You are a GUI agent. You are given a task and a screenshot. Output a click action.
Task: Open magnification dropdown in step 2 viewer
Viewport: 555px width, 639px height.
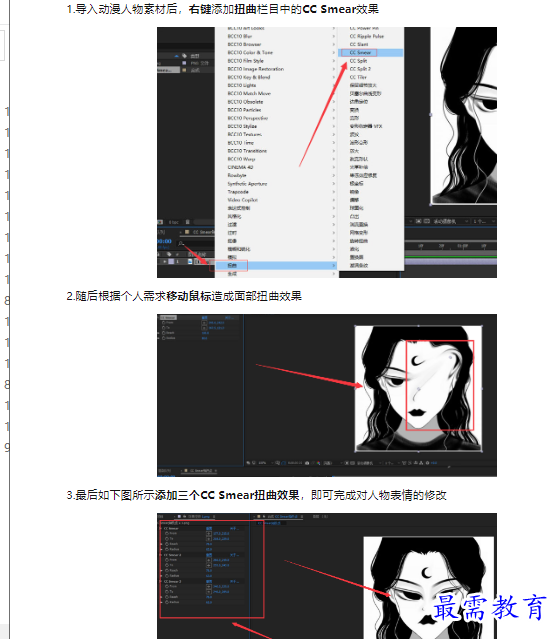pyautogui.click(x=266, y=463)
